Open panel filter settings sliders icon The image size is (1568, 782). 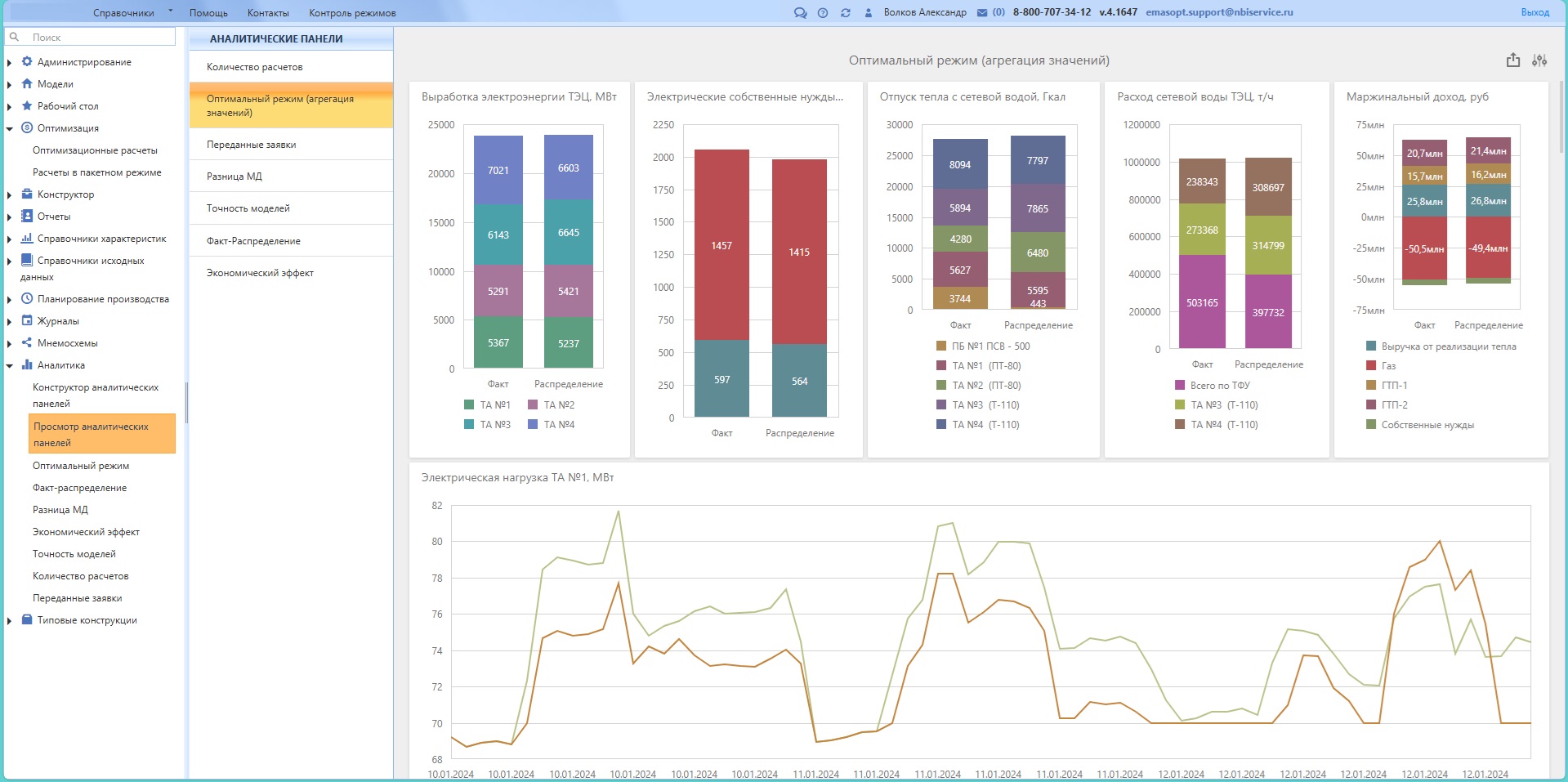pyautogui.click(x=1539, y=60)
